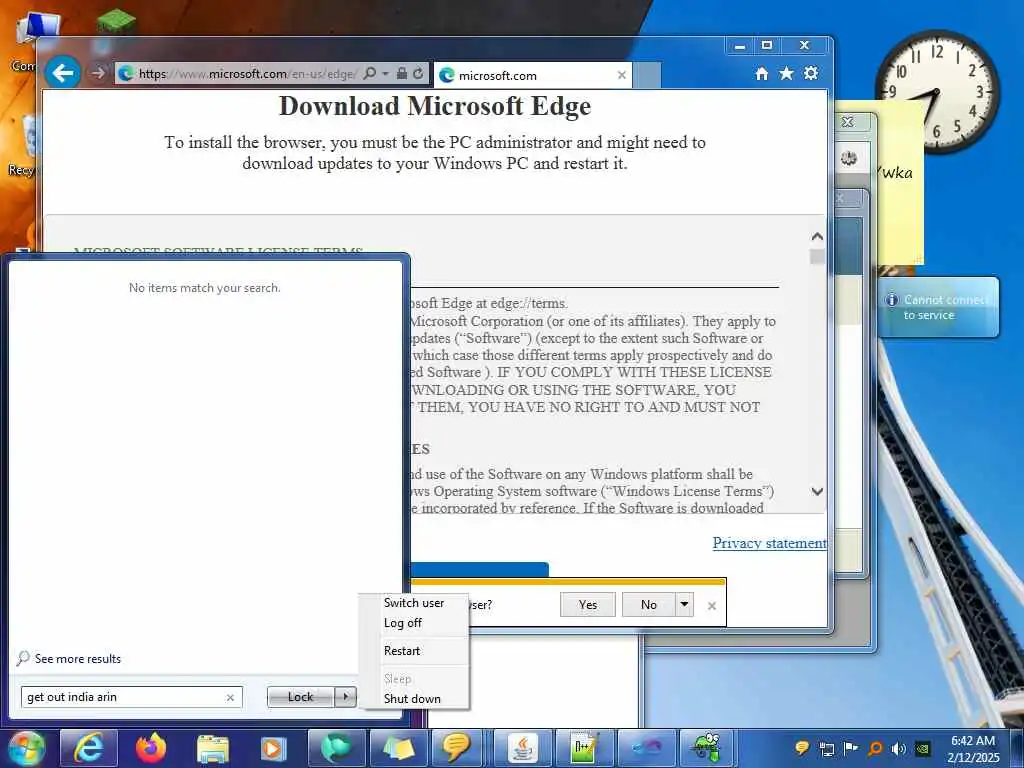Choose Shut down from power menu
This screenshot has width=1024, height=768.
point(412,699)
